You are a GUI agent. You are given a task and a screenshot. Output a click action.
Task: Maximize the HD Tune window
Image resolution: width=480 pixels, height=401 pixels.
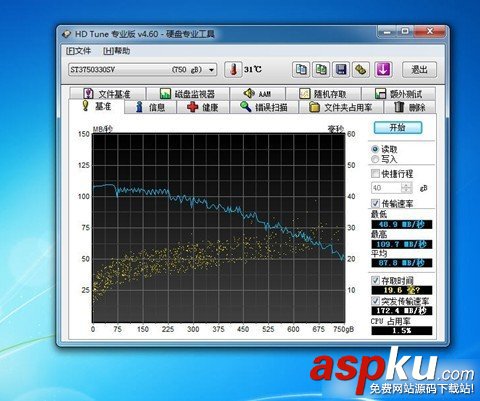coord(405,32)
